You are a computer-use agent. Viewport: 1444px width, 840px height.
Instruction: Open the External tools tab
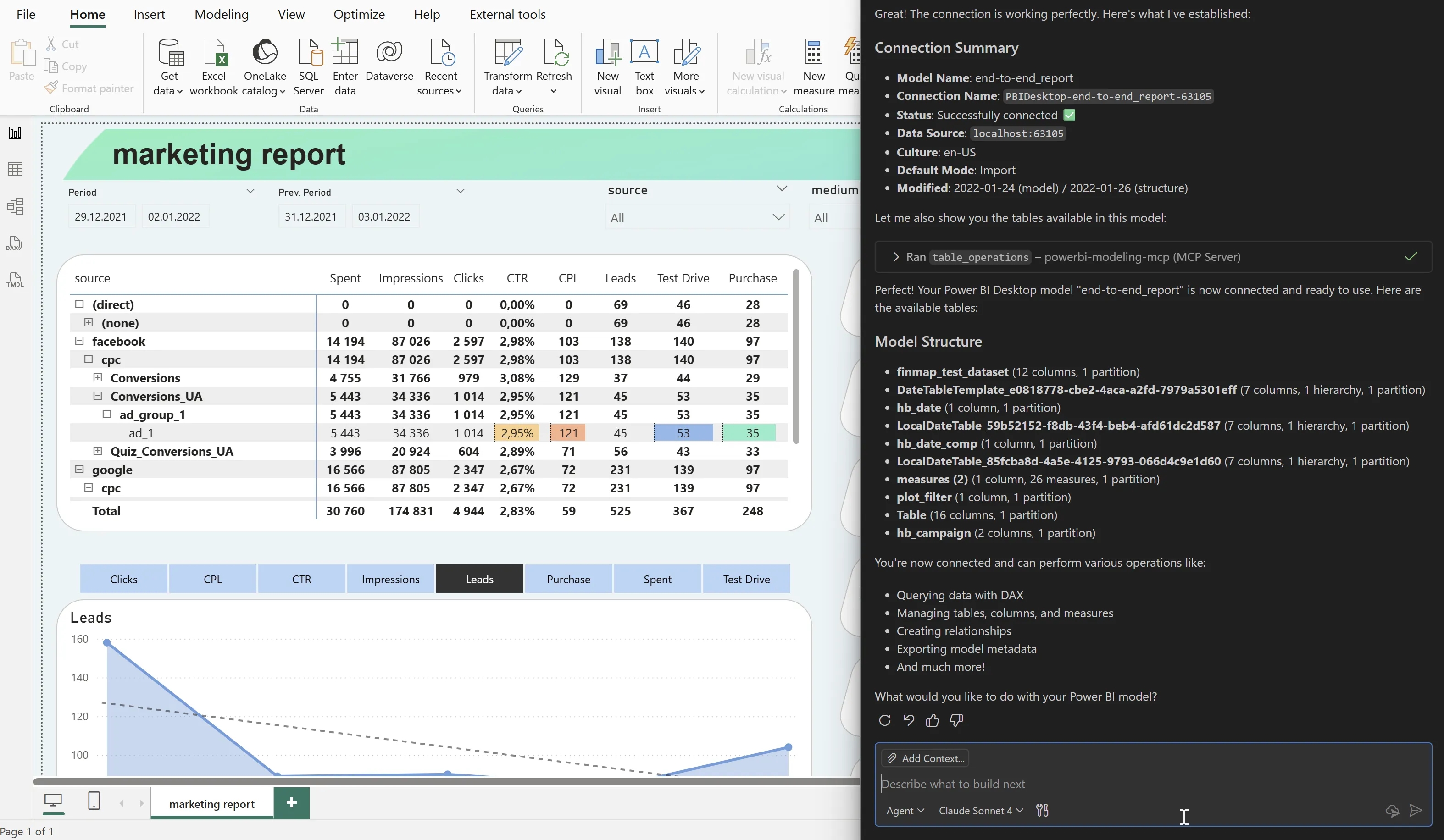point(507,14)
